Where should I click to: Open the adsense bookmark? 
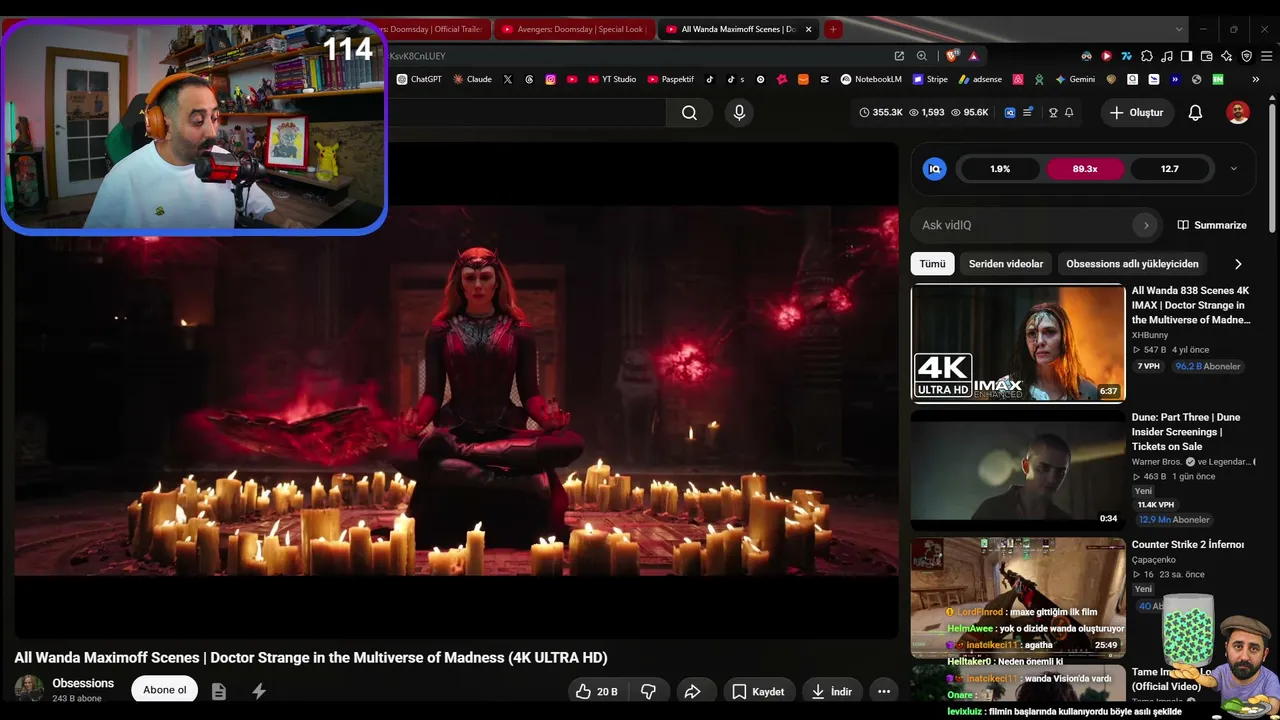point(980,79)
